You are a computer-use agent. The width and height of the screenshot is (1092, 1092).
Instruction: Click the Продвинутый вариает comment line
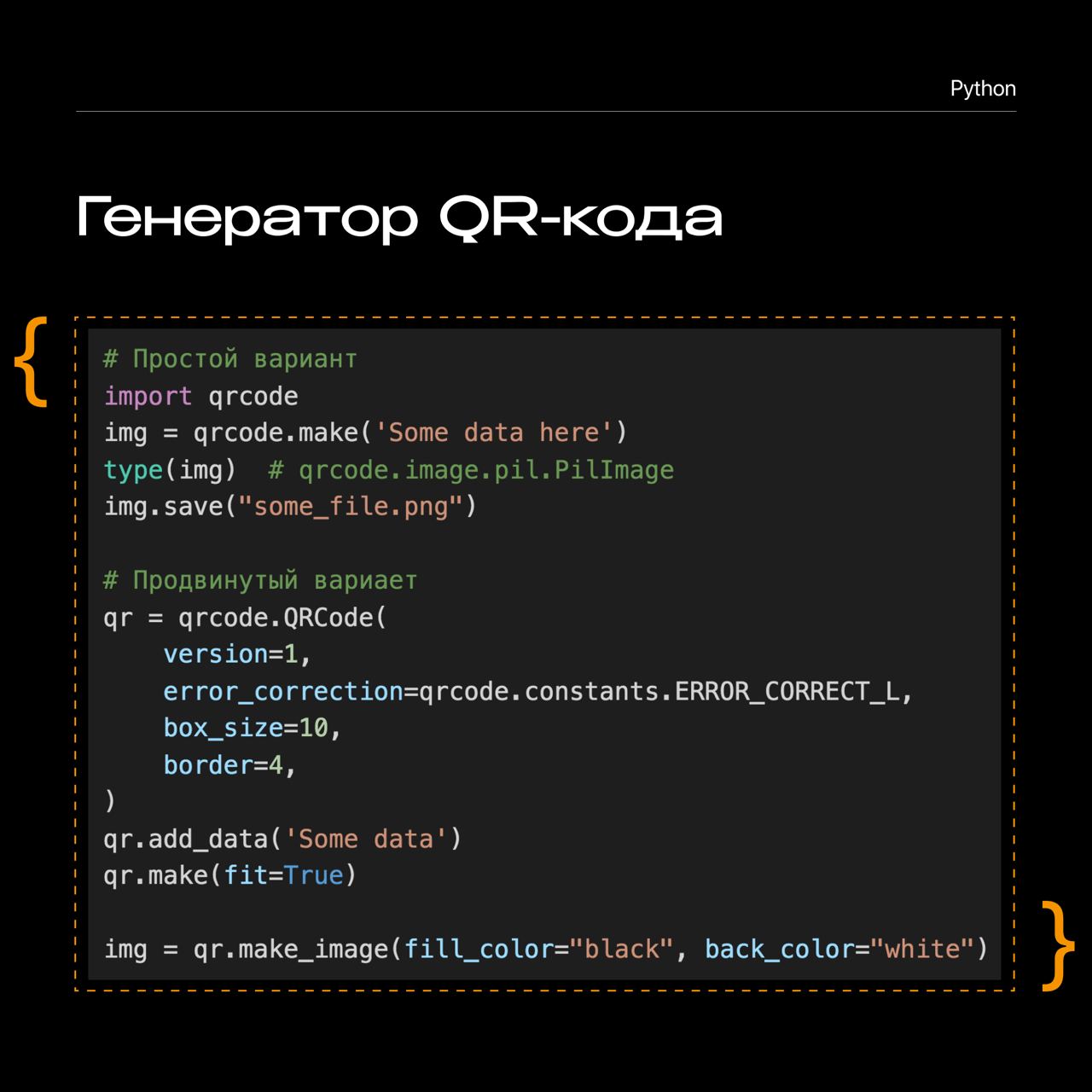tap(260, 581)
